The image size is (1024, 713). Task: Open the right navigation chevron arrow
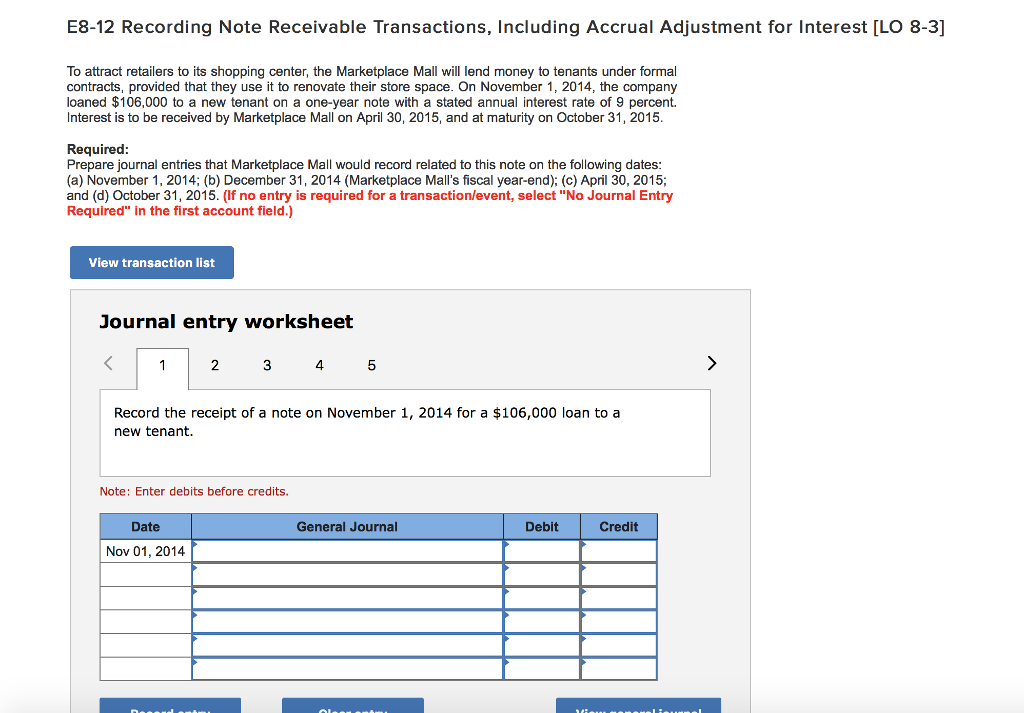711,363
